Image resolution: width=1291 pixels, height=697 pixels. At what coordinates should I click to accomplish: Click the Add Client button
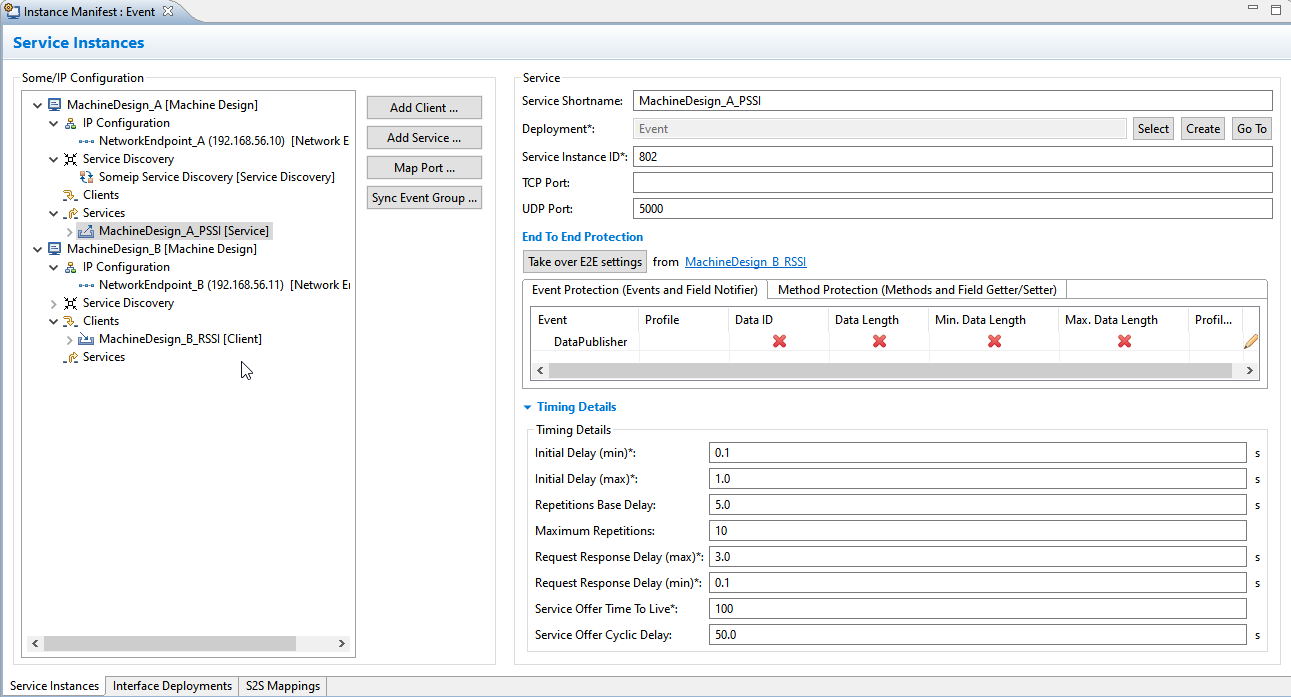[424, 108]
